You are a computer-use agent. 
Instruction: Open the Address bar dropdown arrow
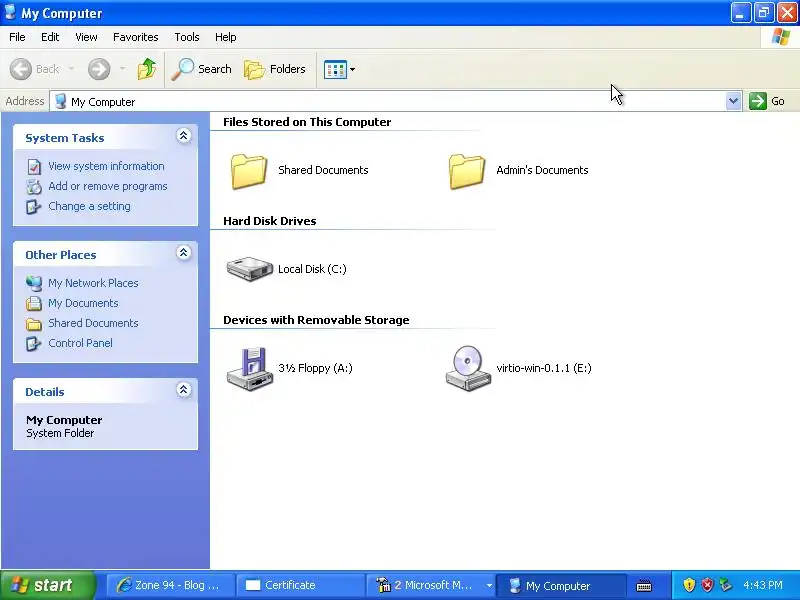(734, 101)
